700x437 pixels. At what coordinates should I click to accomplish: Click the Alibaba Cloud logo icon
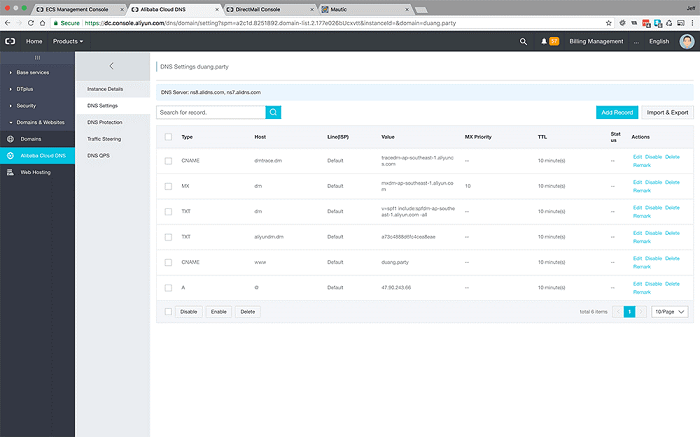pyautogui.click(x=10, y=41)
